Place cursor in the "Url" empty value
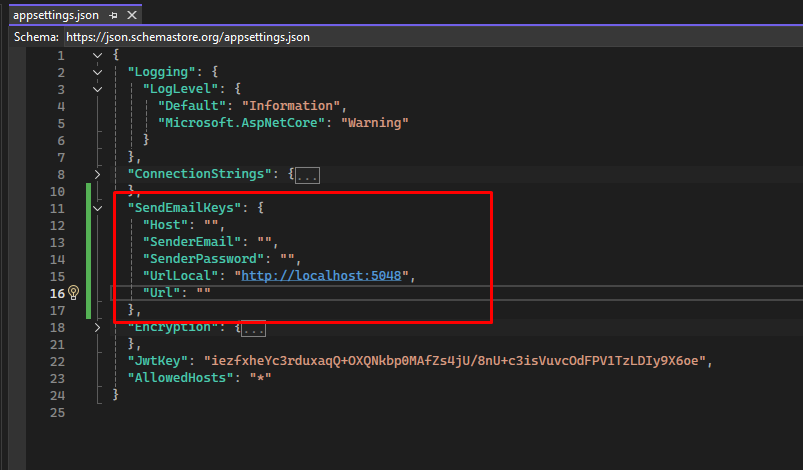This screenshot has height=470, width=803. [203, 292]
